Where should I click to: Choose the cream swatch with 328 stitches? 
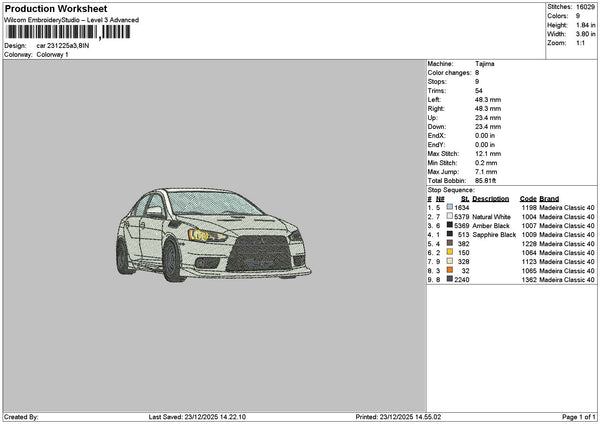450,262
